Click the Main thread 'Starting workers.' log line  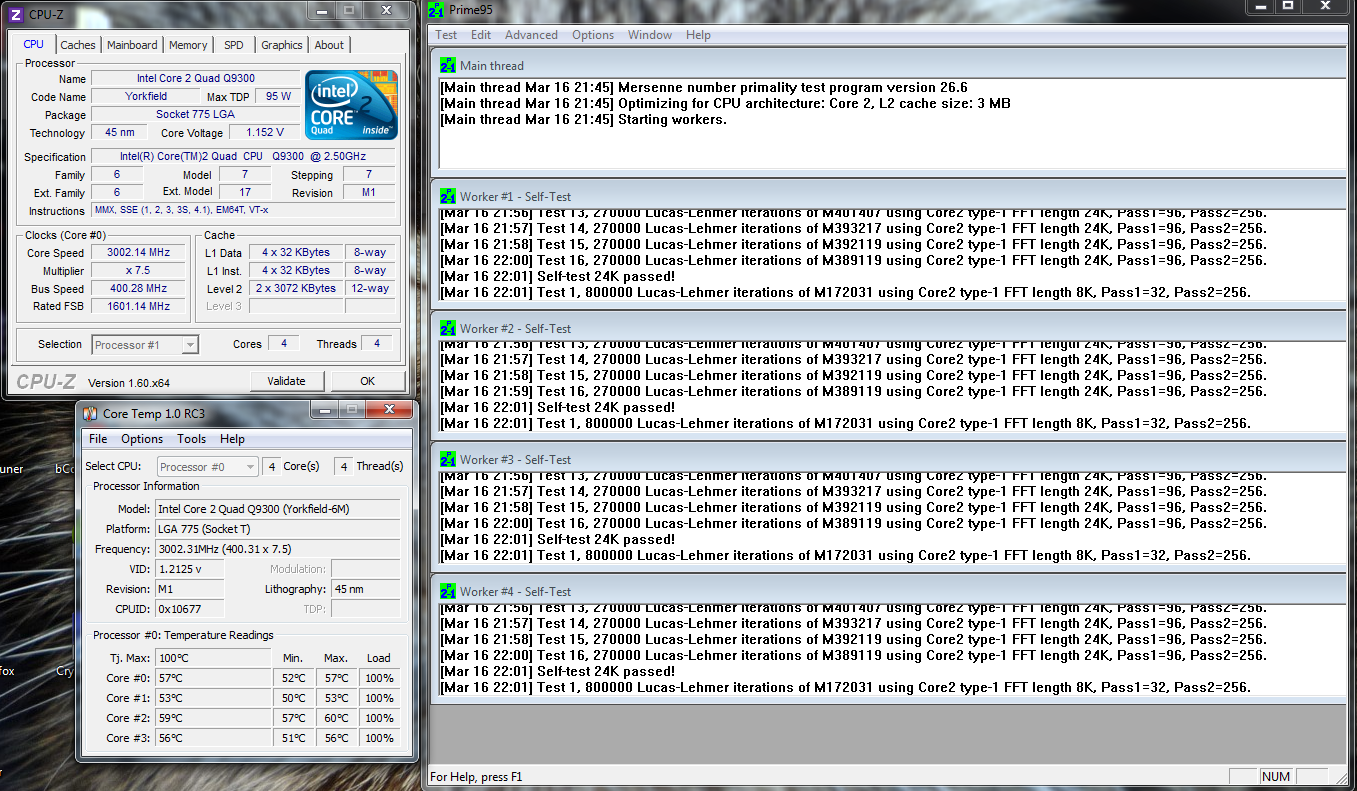click(583, 120)
